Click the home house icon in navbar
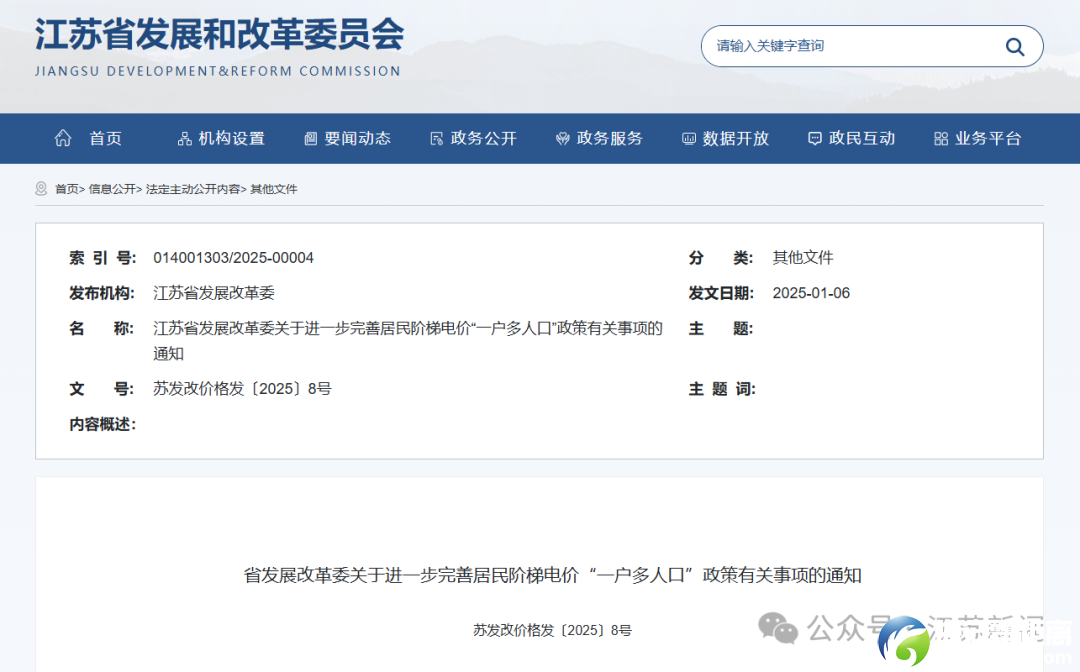The width and height of the screenshot is (1080, 672). (63, 138)
